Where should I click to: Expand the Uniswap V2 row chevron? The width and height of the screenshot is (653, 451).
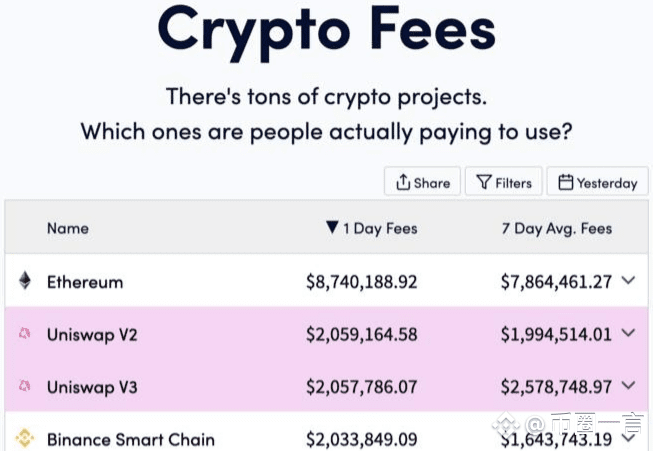(628, 332)
